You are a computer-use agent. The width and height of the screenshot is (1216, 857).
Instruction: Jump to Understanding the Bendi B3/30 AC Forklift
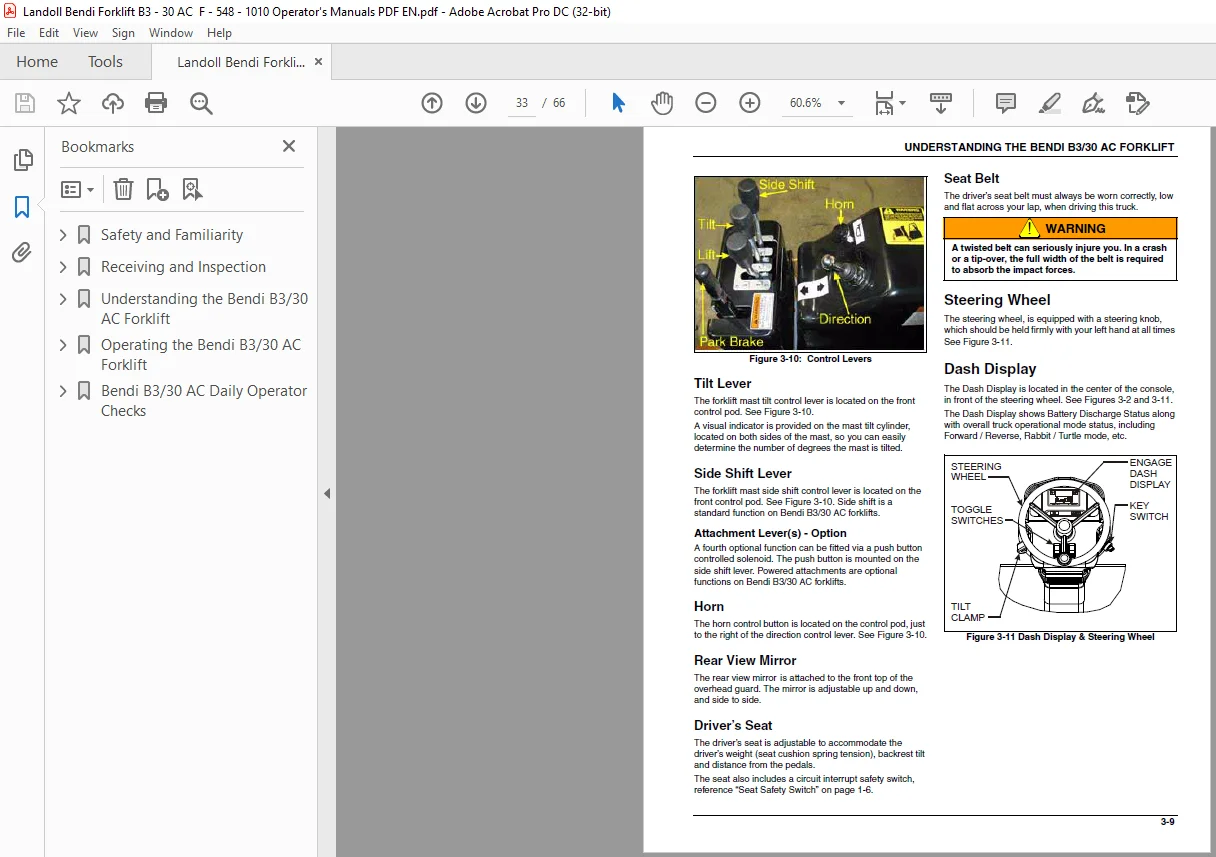[x=204, y=309]
